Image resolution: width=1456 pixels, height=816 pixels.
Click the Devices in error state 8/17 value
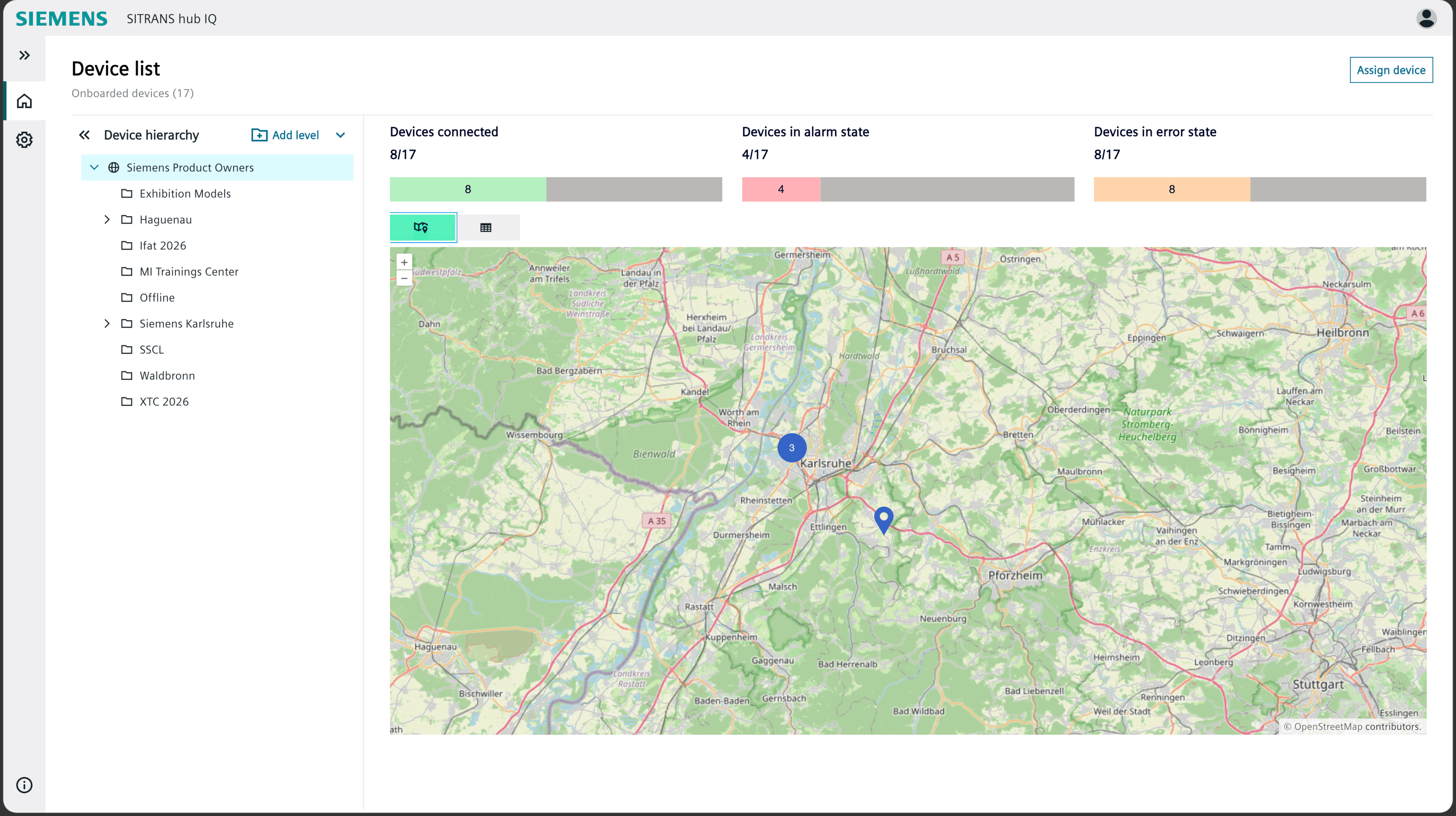coord(1107,154)
